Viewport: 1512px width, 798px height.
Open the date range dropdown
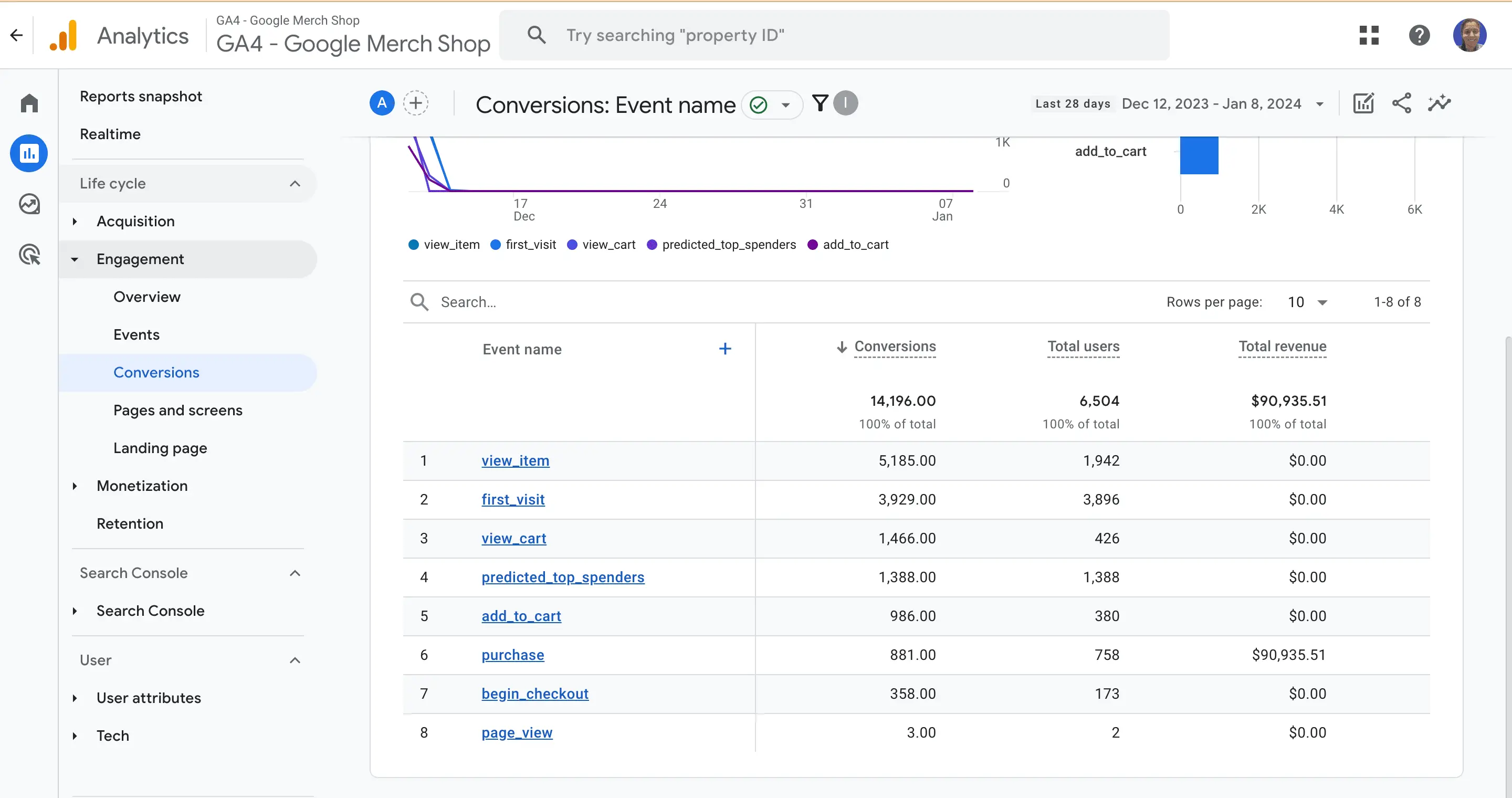[1319, 104]
